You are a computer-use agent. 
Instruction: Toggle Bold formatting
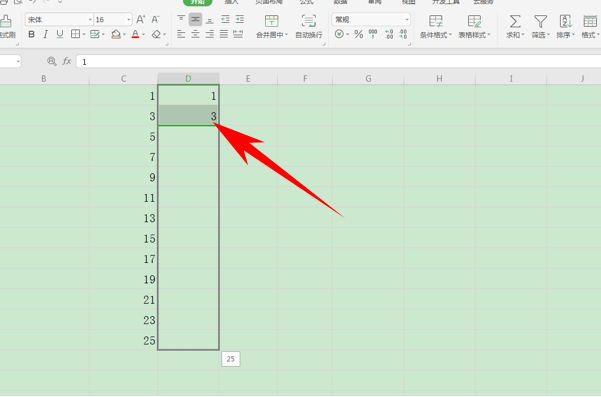coord(31,34)
